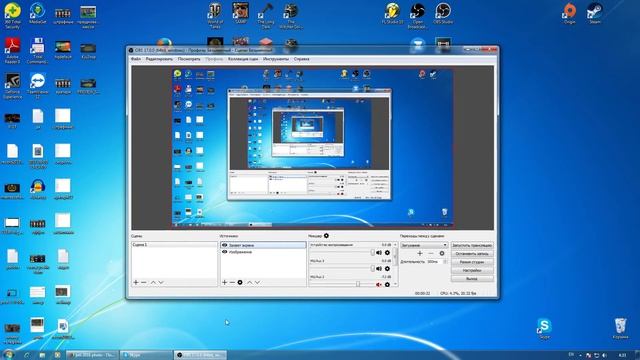
Task: Remove the selected scene with the Scenes minus icon
Action: [x=144, y=282]
